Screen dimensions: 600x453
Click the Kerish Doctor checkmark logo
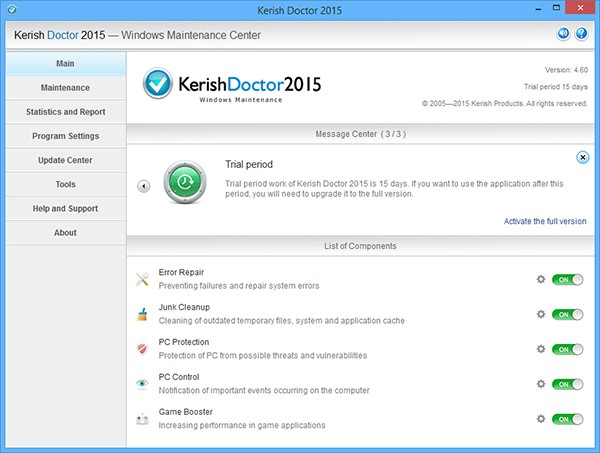click(x=157, y=83)
